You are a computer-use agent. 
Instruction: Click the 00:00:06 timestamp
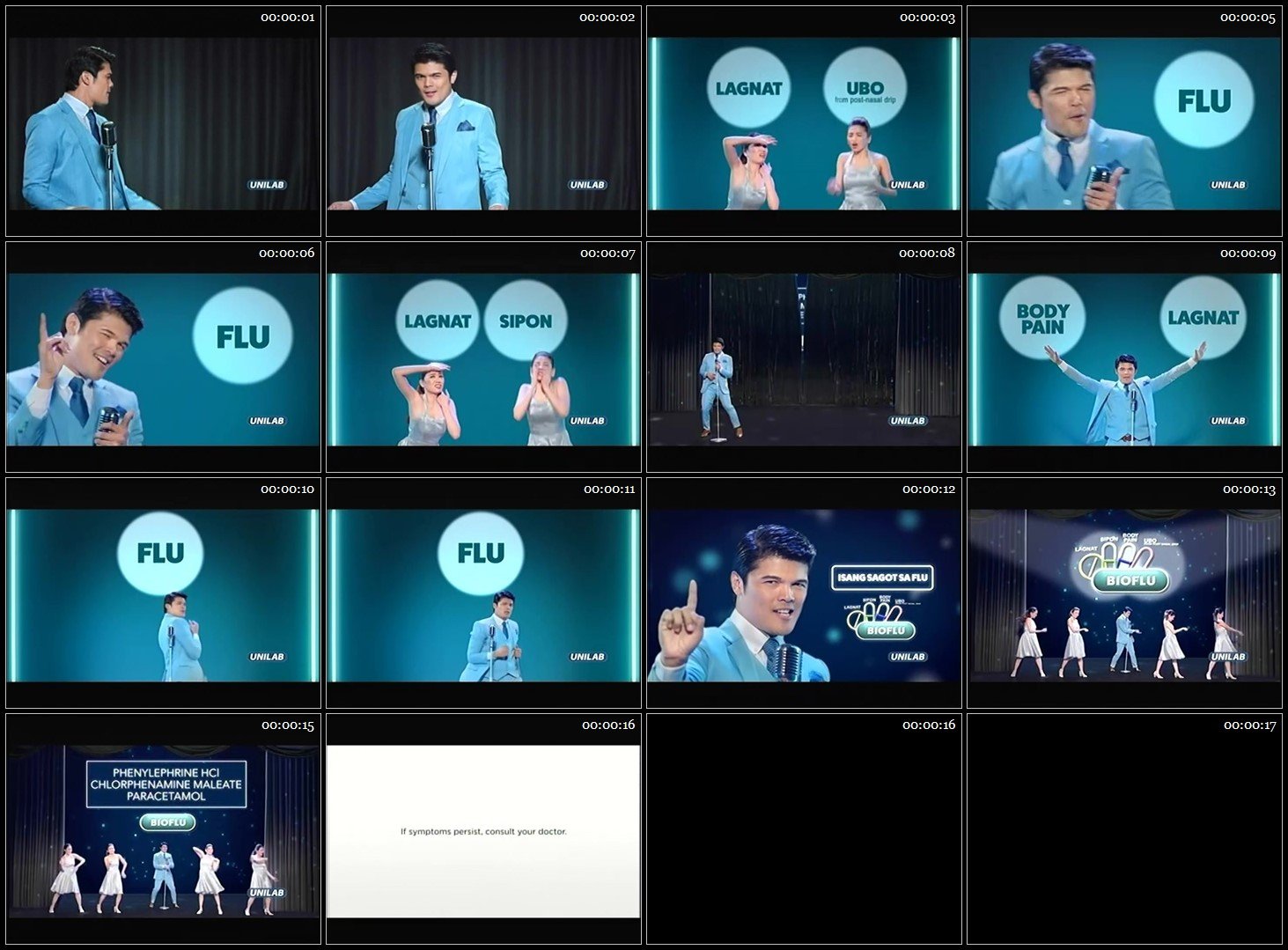pos(287,254)
